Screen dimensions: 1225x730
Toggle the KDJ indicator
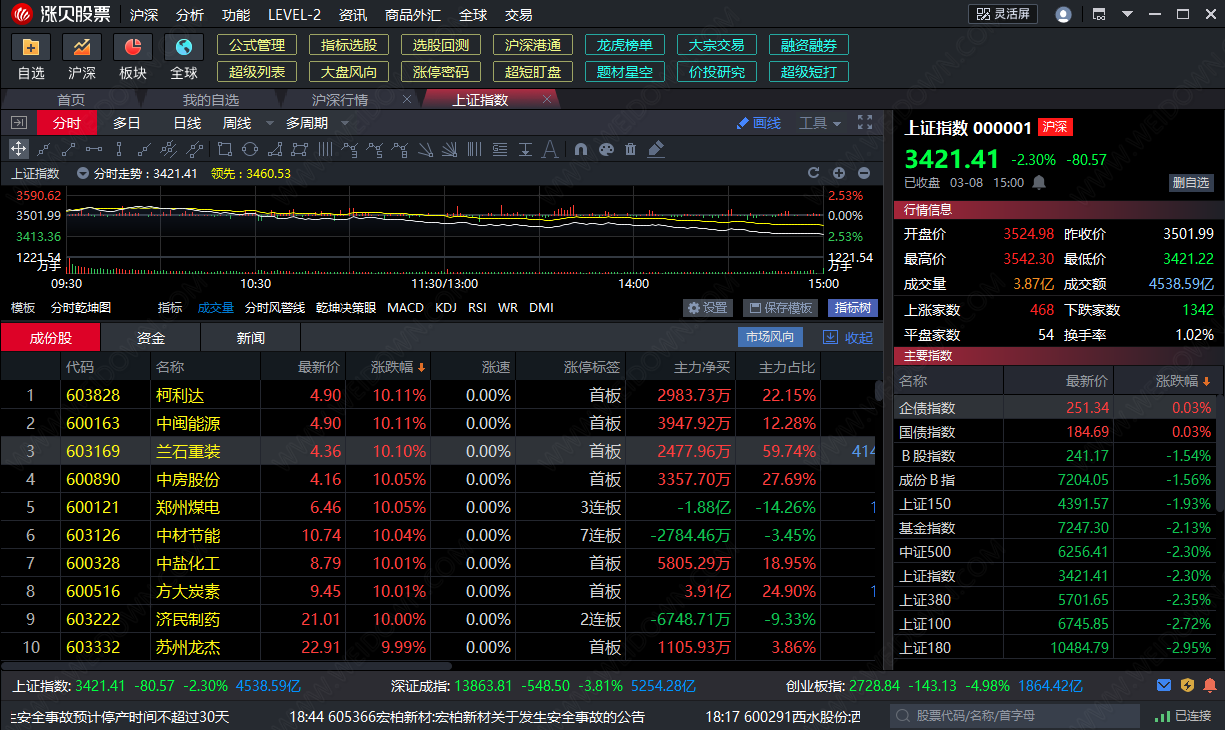pyautogui.click(x=446, y=308)
